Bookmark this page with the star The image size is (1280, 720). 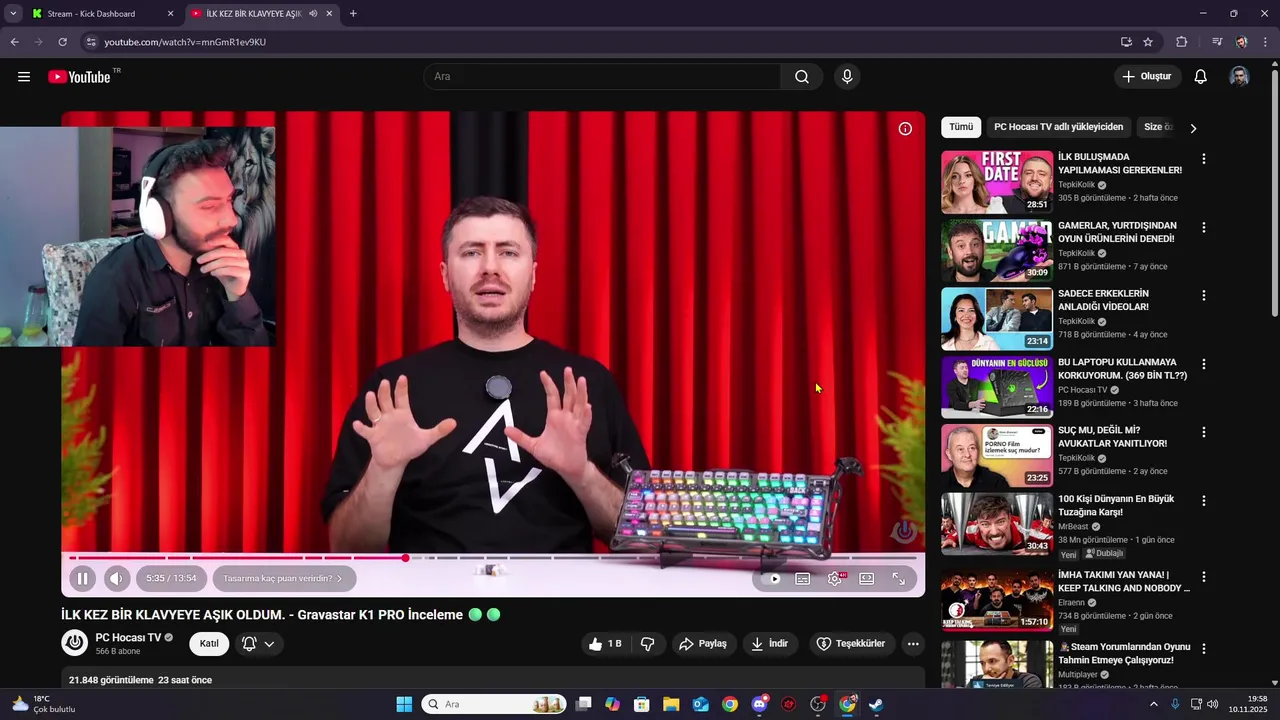pyautogui.click(x=1148, y=42)
